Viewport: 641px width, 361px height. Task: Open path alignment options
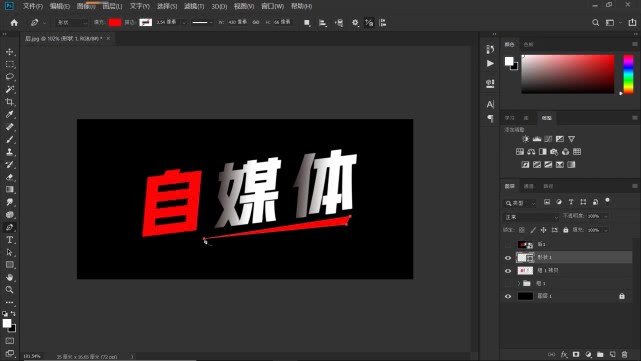pos(323,23)
